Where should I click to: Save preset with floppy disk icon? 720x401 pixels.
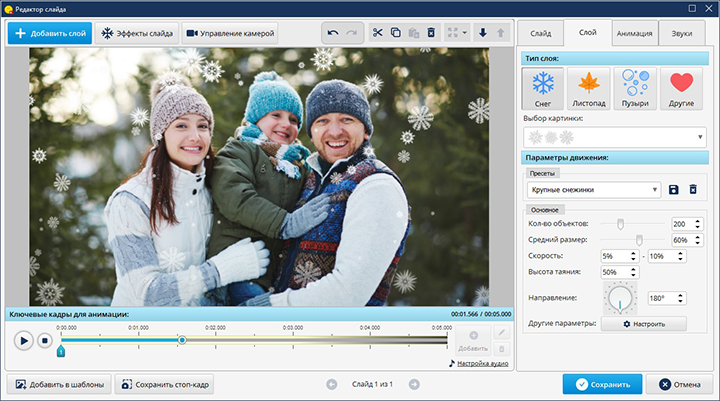pos(674,189)
